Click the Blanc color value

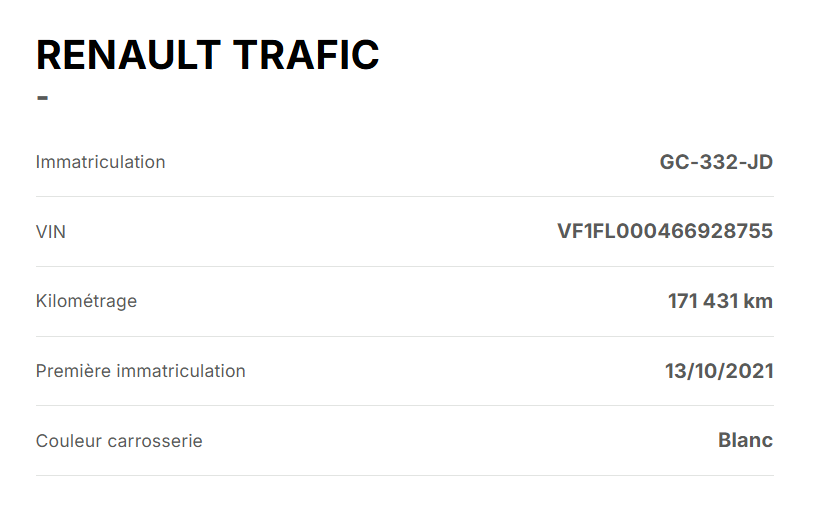(745, 440)
